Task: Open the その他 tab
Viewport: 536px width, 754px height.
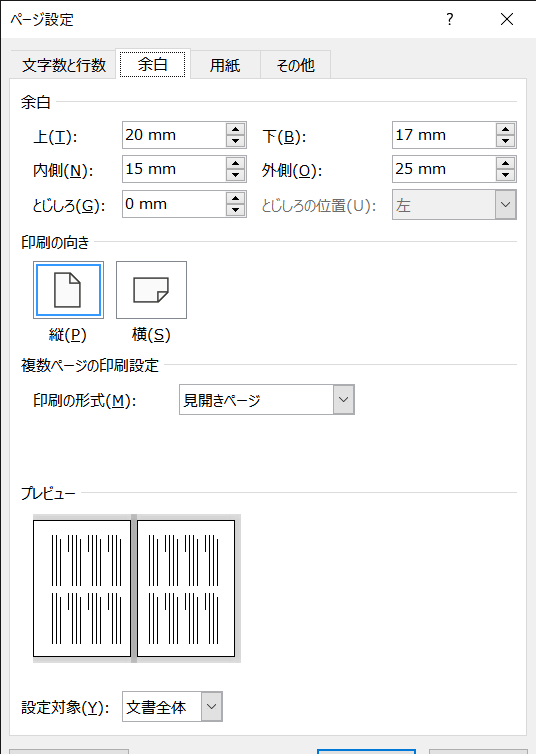Action: [x=295, y=65]
